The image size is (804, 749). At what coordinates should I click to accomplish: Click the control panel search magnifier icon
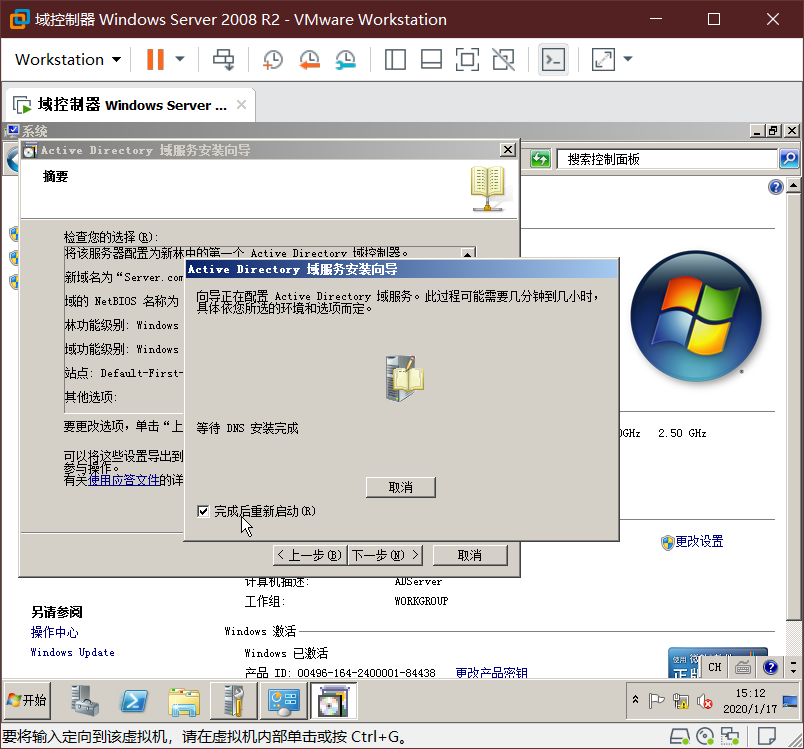pos(789,159)
